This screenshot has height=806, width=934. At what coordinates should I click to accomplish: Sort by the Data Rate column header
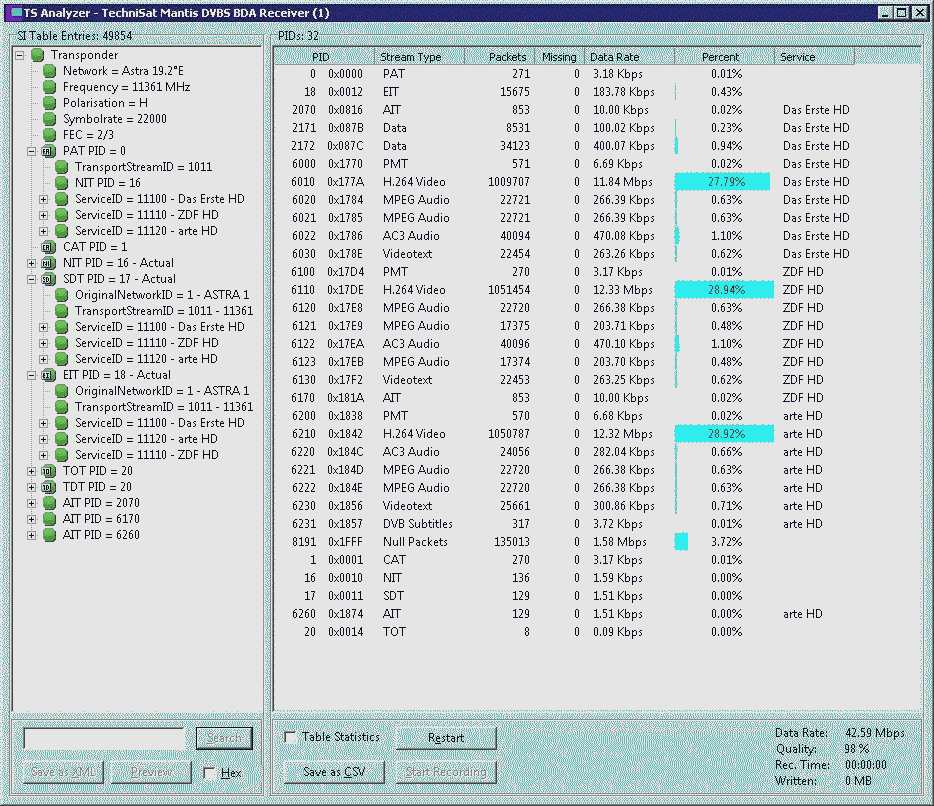coord(629,57)
